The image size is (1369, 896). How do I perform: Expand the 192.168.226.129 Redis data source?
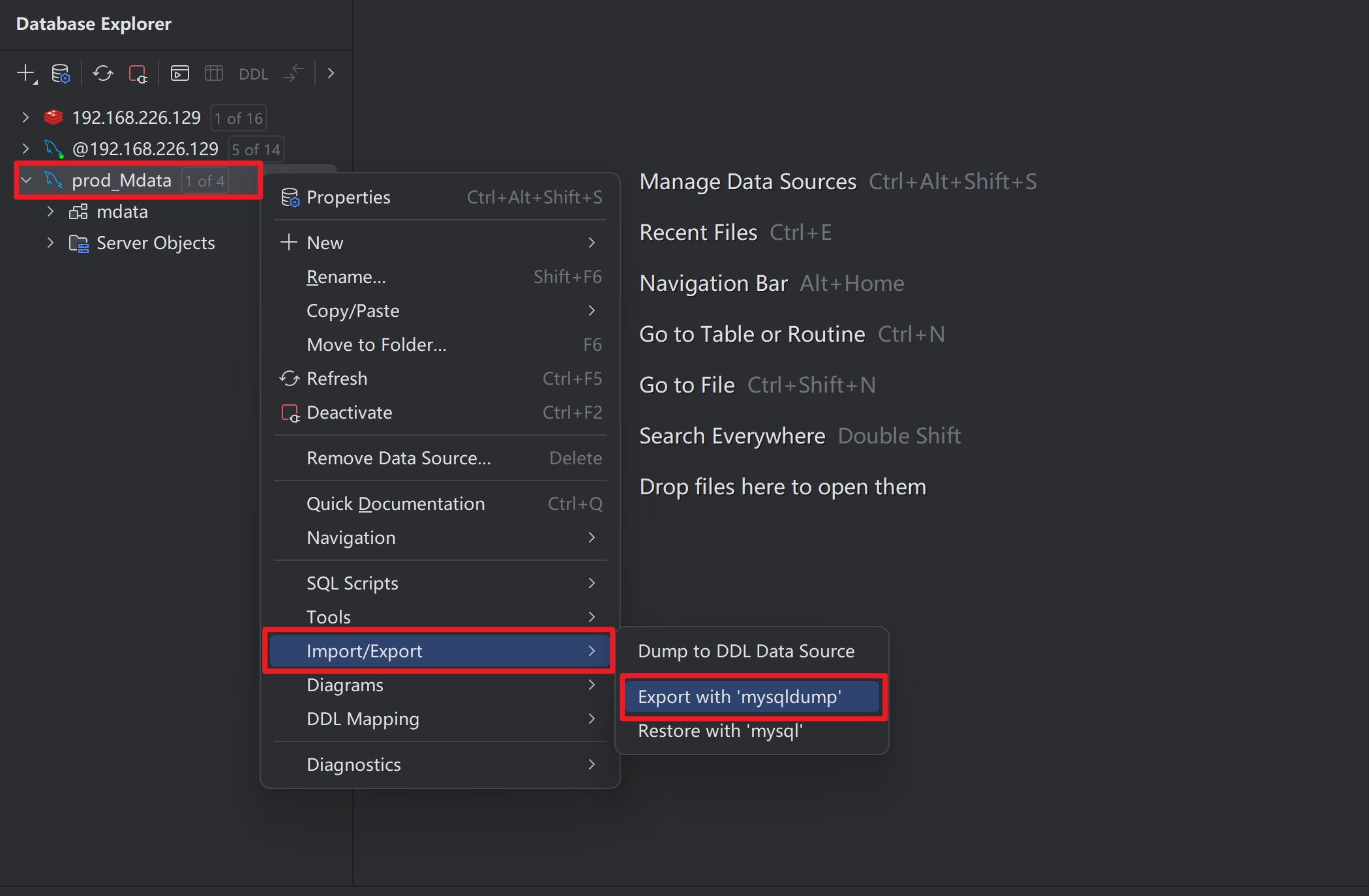click(x=25, y=117)
